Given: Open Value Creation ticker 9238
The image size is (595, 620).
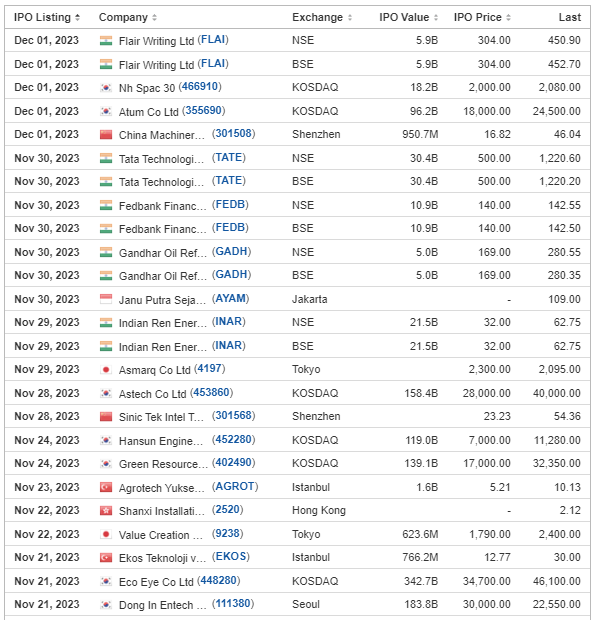Looking at the screenshot, I should click(x=227, y=534).
